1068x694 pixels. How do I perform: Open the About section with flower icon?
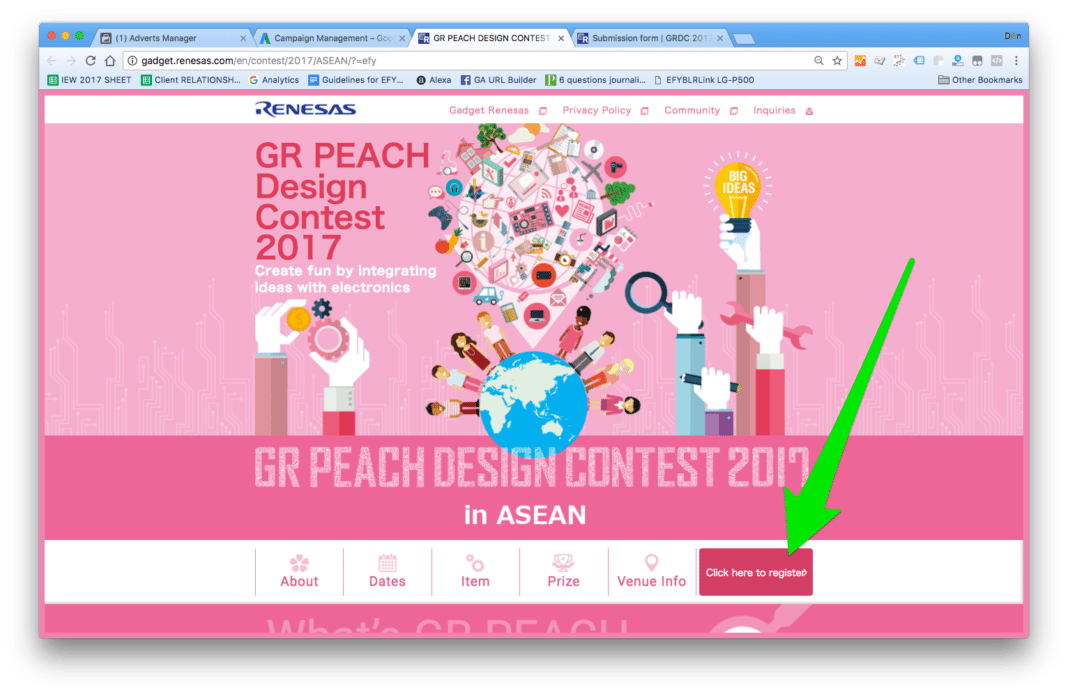coord(299,571)
